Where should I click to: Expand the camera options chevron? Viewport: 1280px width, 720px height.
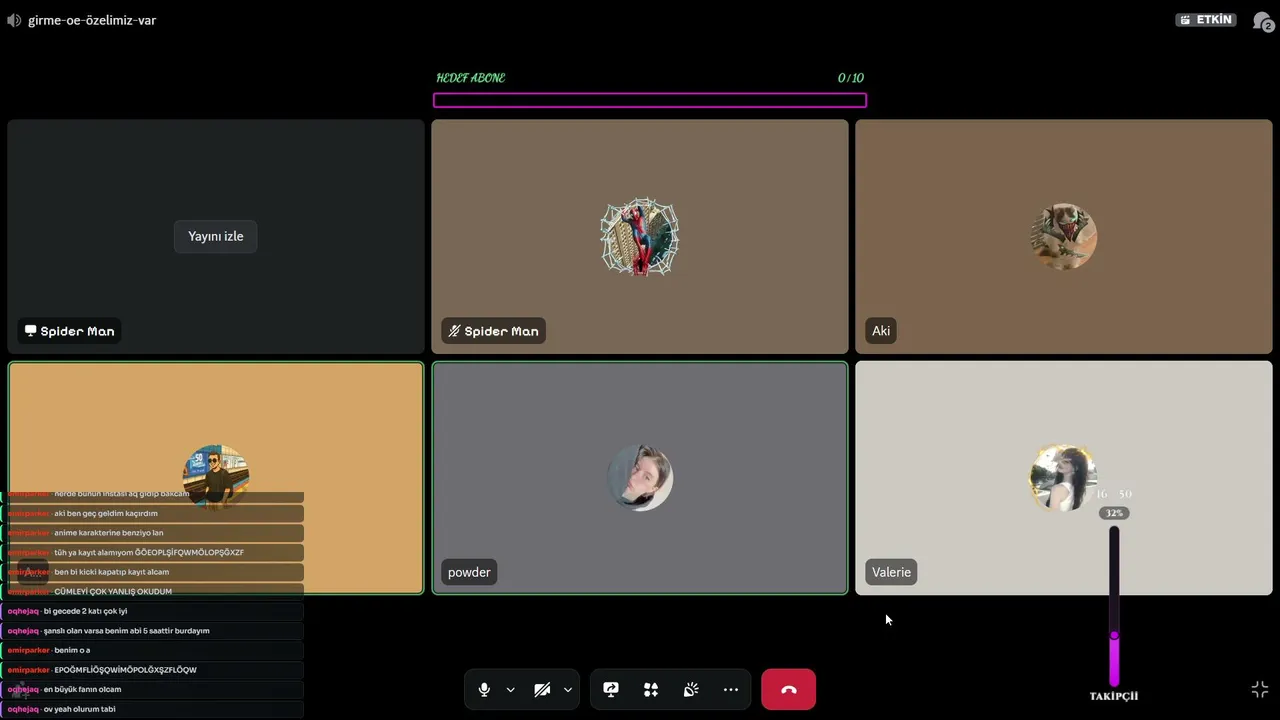tap(567, 690)
